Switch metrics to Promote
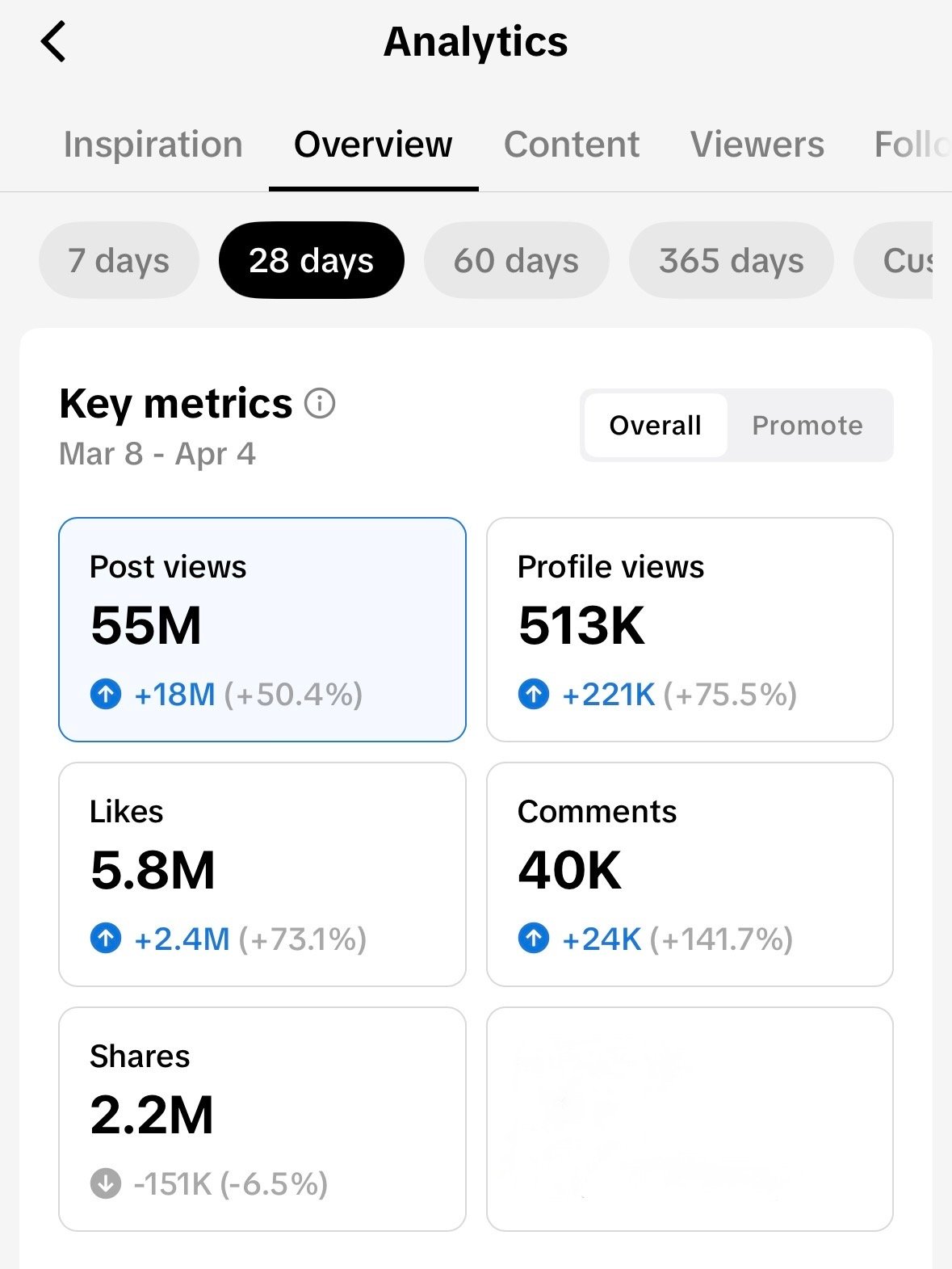 click(x=807, y=425)
